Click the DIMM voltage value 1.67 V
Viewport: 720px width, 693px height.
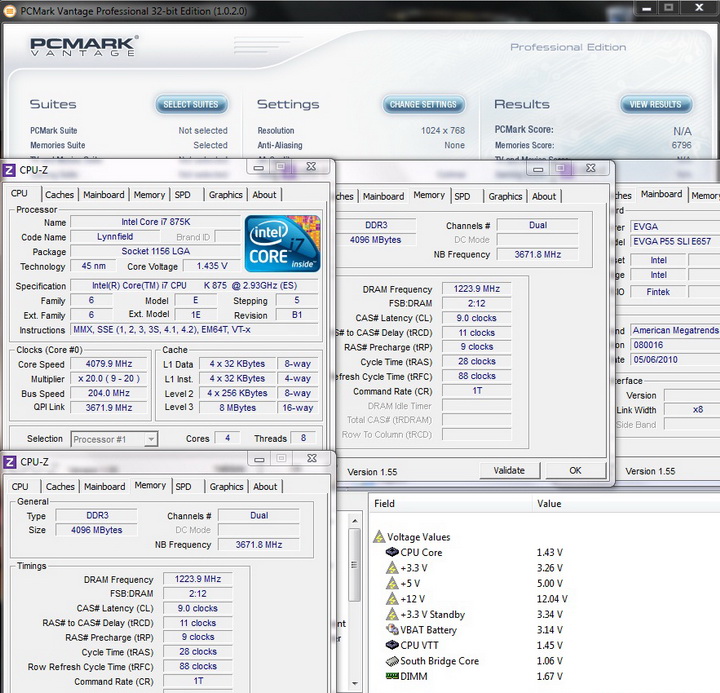(x=550, y=676)
